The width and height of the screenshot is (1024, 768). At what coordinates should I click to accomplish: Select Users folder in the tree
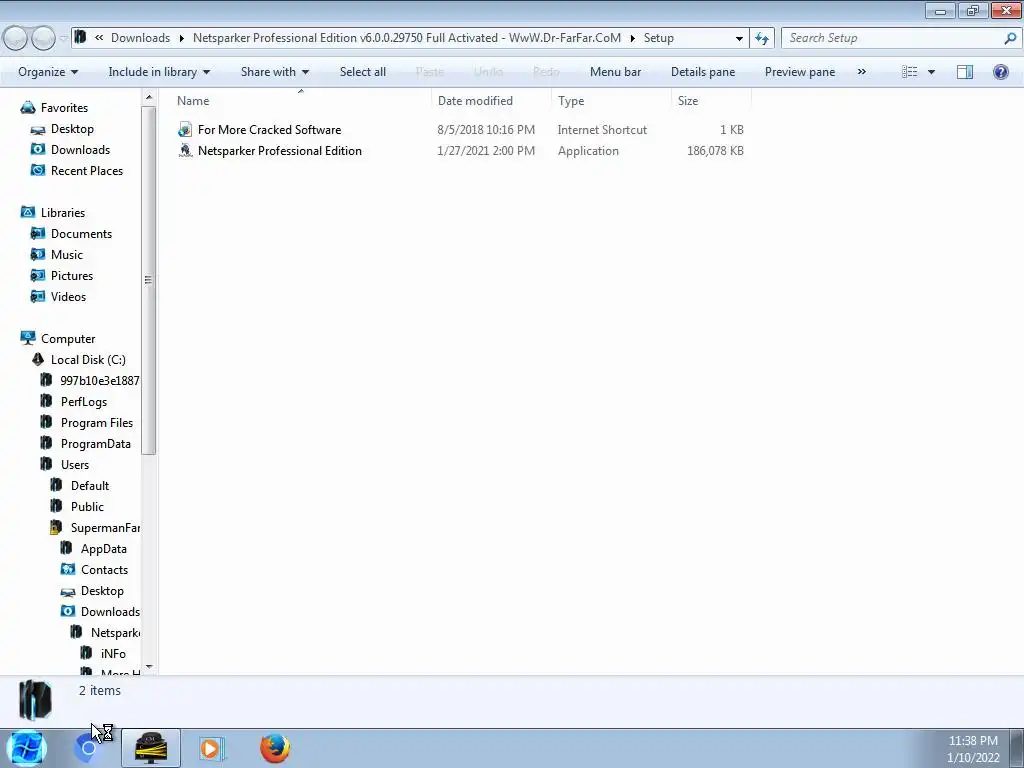pyautogui.click(x=74, y=464)
